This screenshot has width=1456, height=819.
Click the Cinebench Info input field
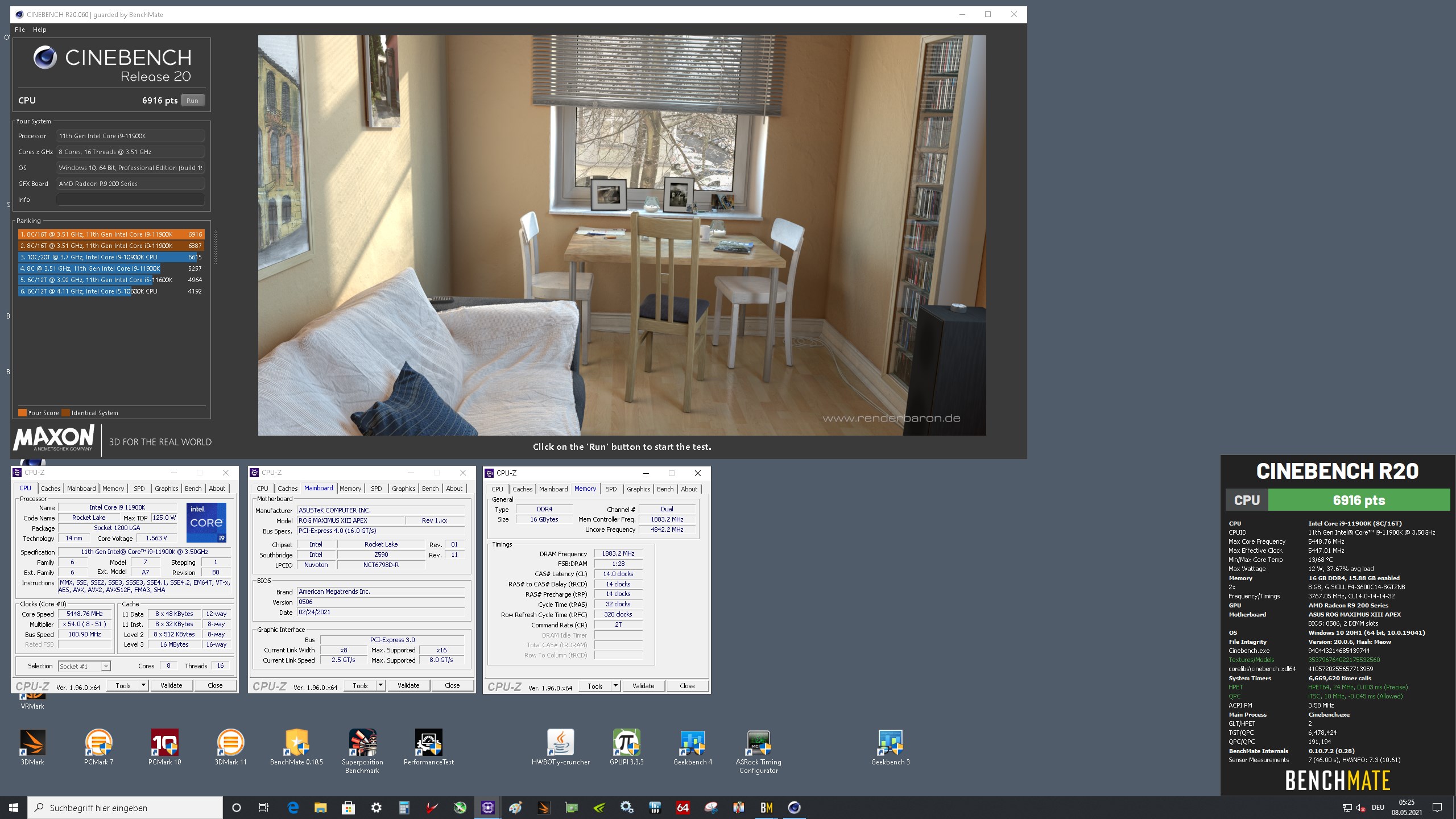[x=130, y=200]
